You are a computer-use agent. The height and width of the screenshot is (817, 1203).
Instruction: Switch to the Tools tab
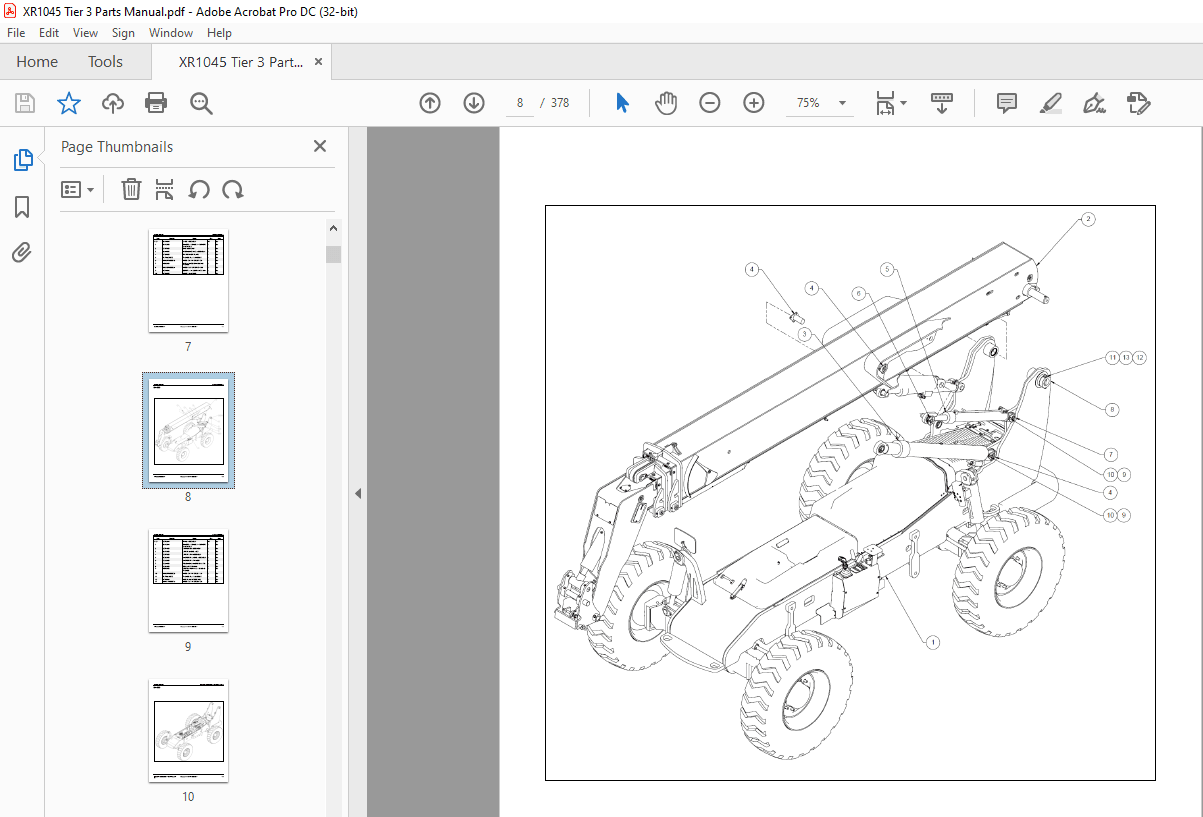click(105, 61)
